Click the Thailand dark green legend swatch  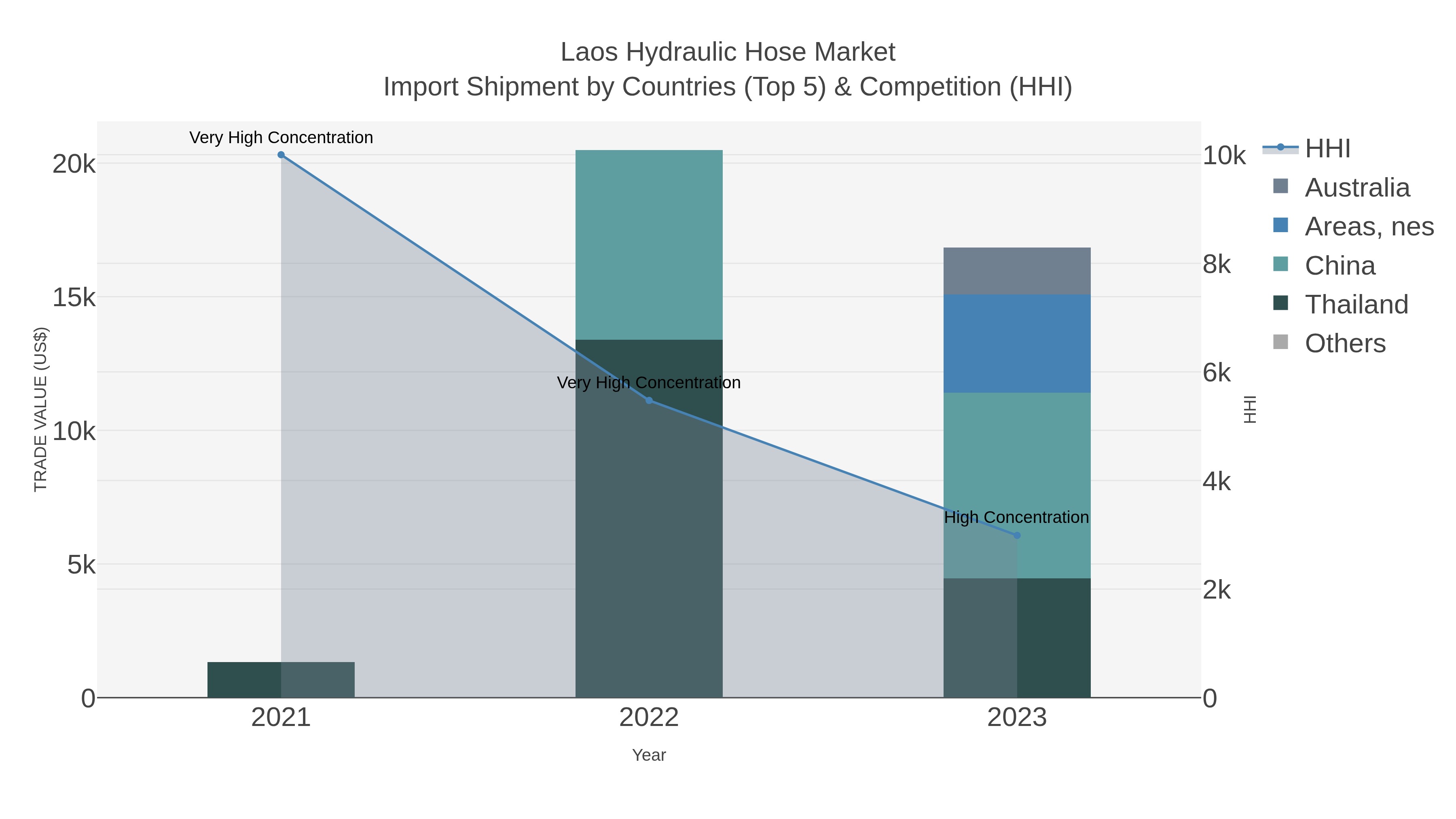click(x=1281, y=303)
